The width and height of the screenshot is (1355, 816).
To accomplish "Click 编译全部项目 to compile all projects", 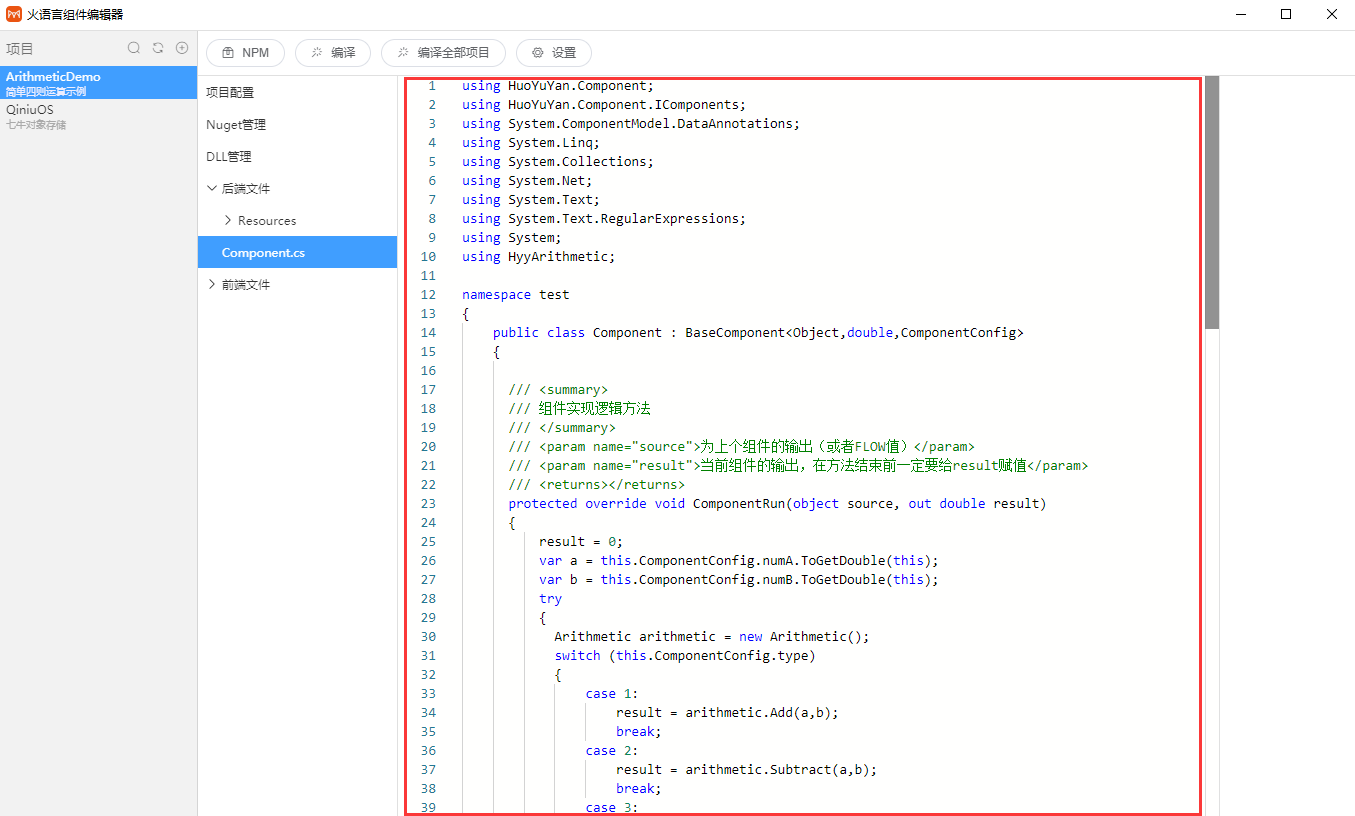I will (x=443, y=53).
